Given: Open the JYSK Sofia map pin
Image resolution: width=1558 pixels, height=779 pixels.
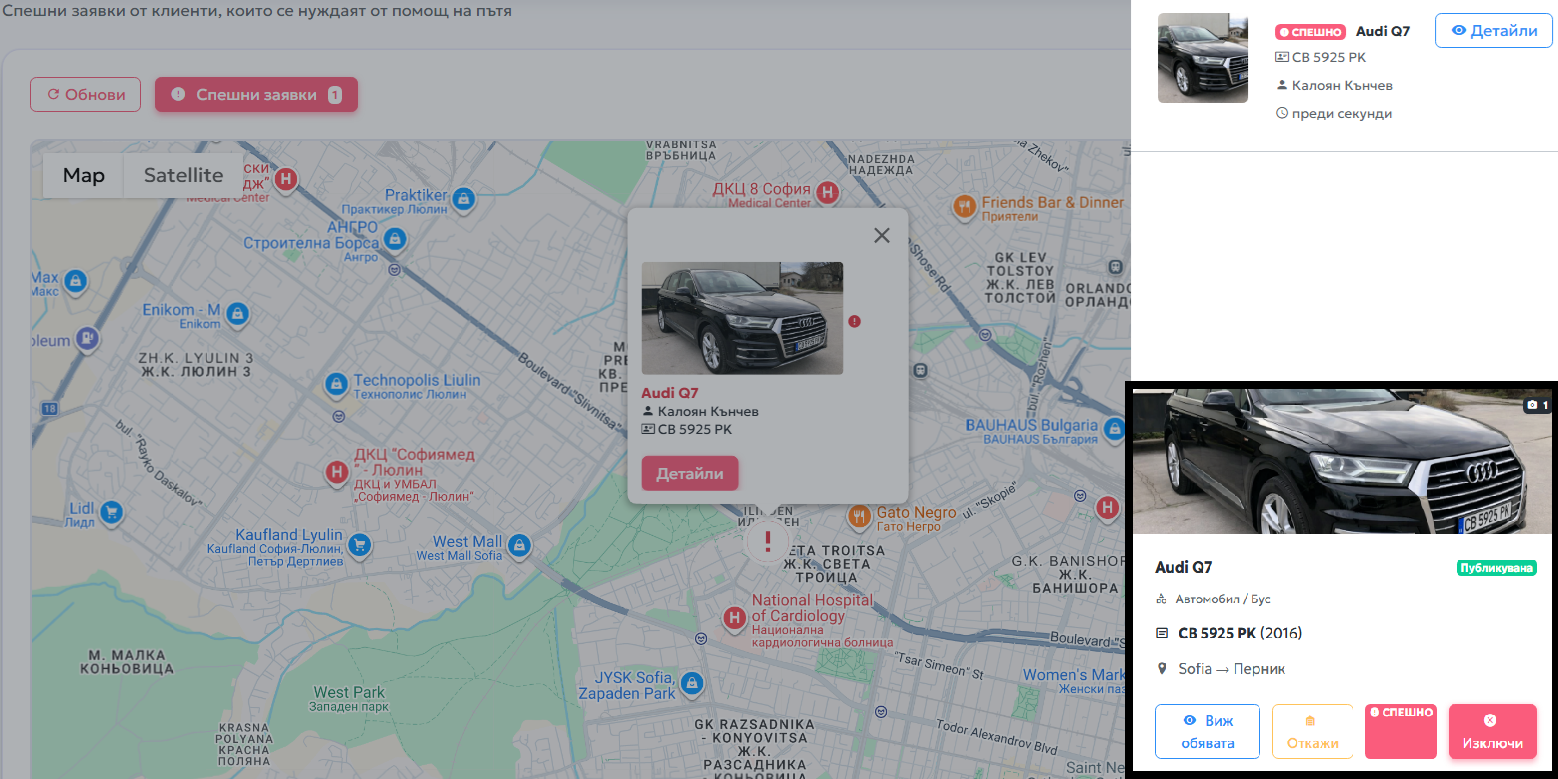Looking at the screenshot, I should 691,685.
